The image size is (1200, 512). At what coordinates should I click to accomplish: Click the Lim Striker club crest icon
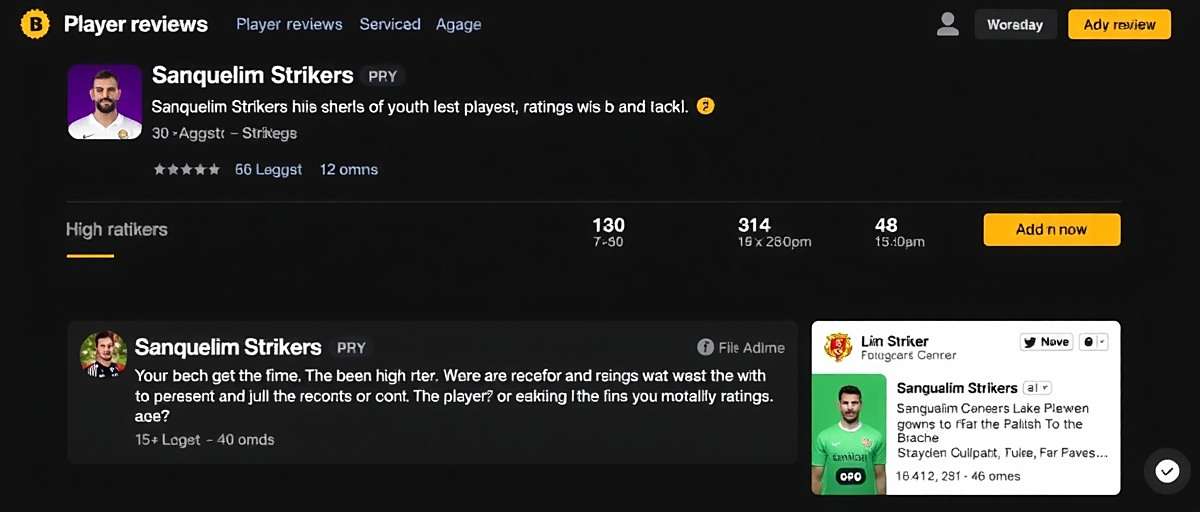point(837,347)
